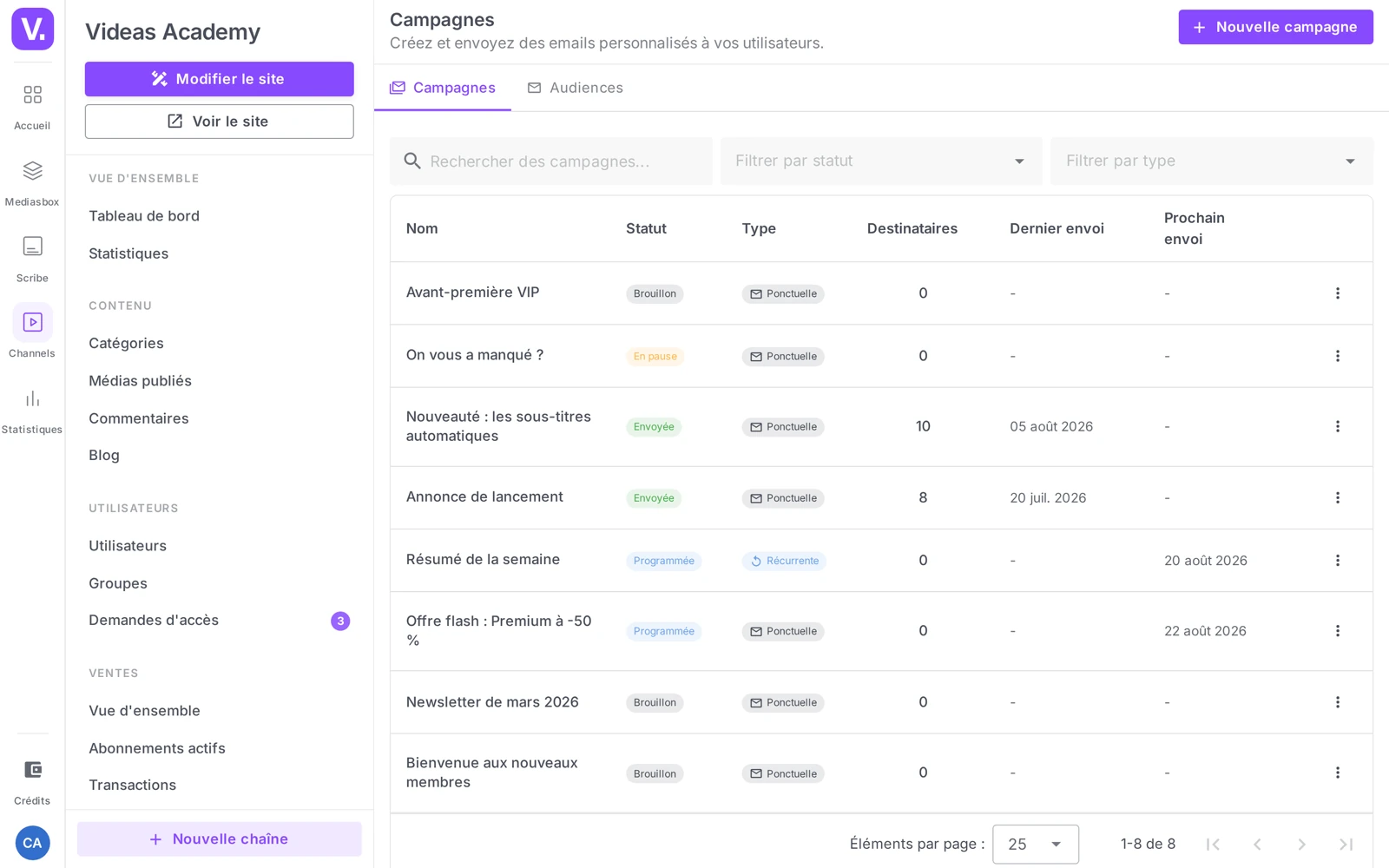
Task: Click the date 05 août 2026
Action: 1051,426
